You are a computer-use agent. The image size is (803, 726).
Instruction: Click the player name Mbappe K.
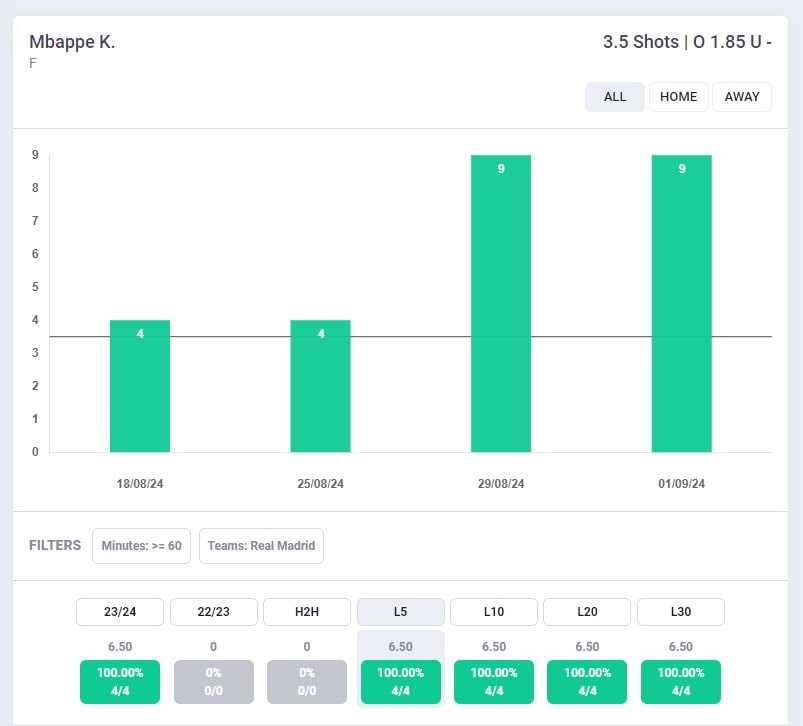[x=72, y=42]
